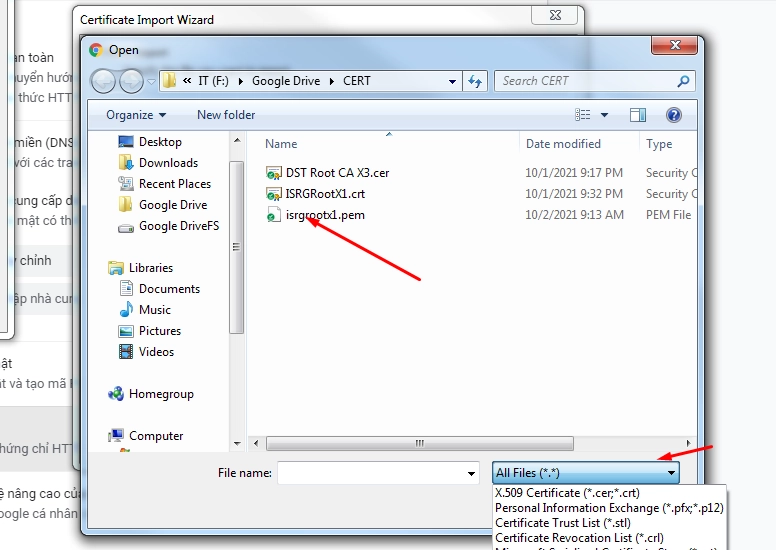The height and width of the screenshot is (550, 776).
Task: Sort files by Date modified column
Action: click(563, 144)
